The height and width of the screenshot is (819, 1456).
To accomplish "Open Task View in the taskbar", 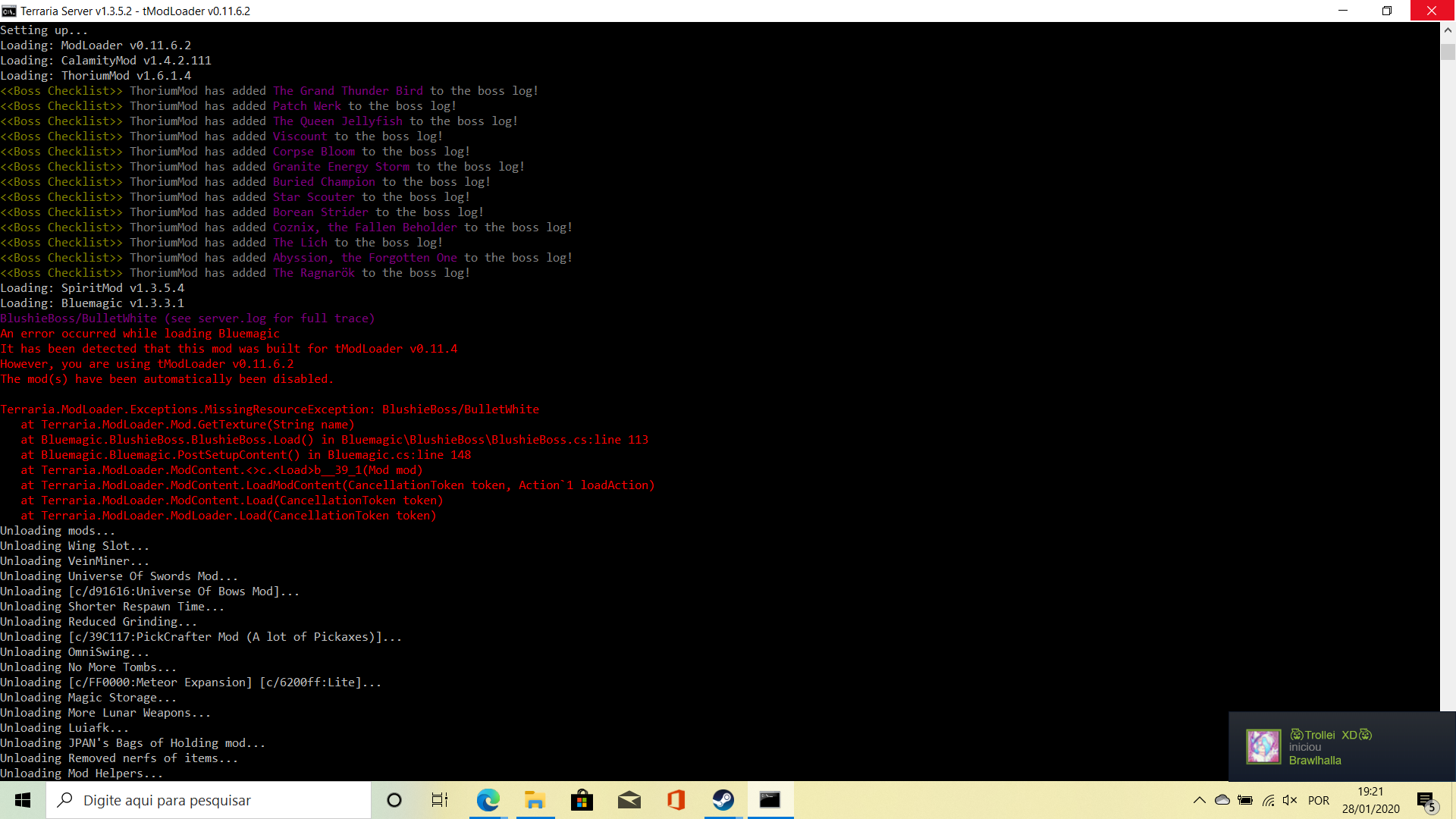I will tap(440, 800).
